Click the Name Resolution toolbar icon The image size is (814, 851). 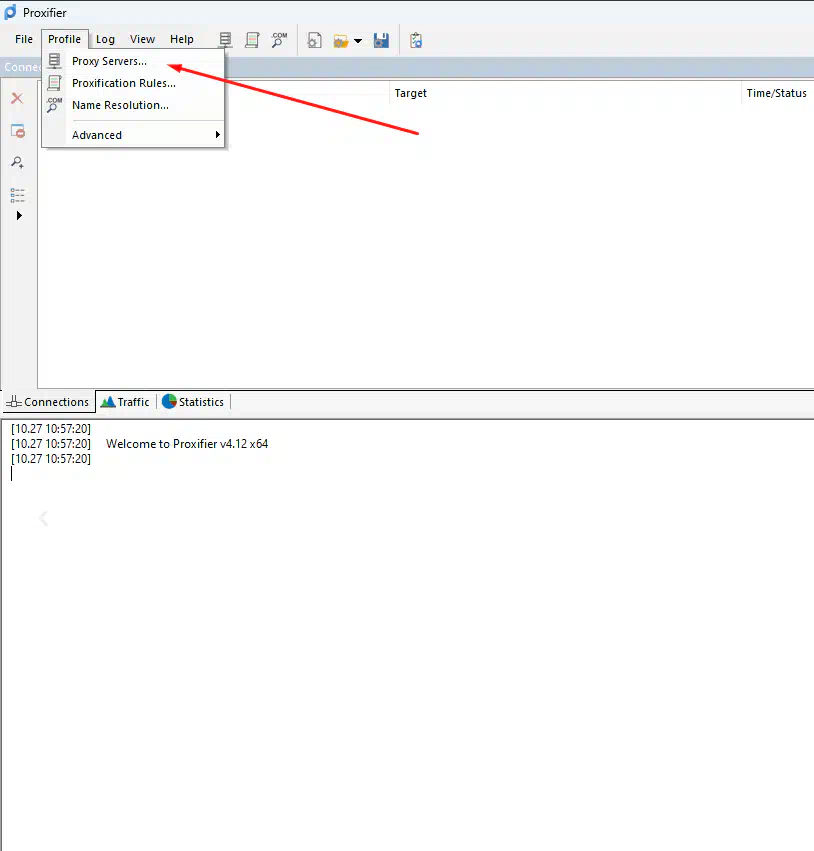point(279,40)
